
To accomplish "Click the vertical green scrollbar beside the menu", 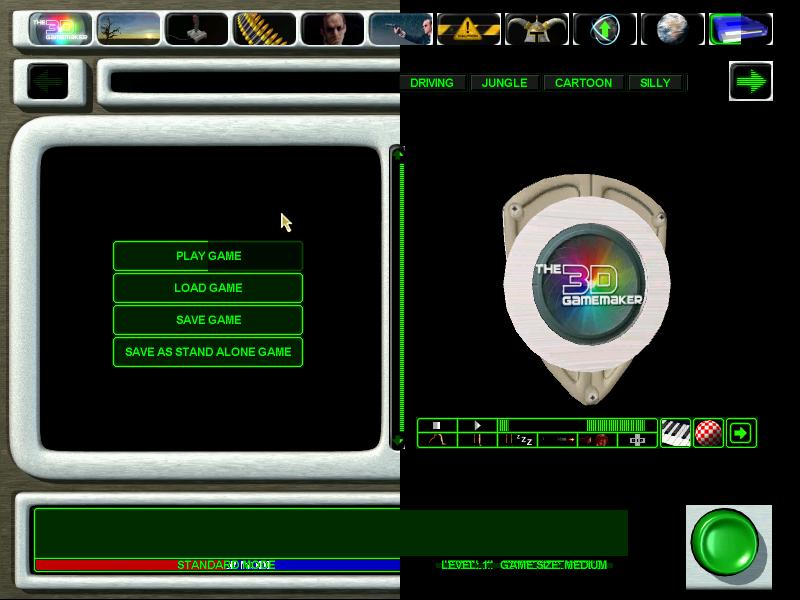I will click(x=402, y=298).
